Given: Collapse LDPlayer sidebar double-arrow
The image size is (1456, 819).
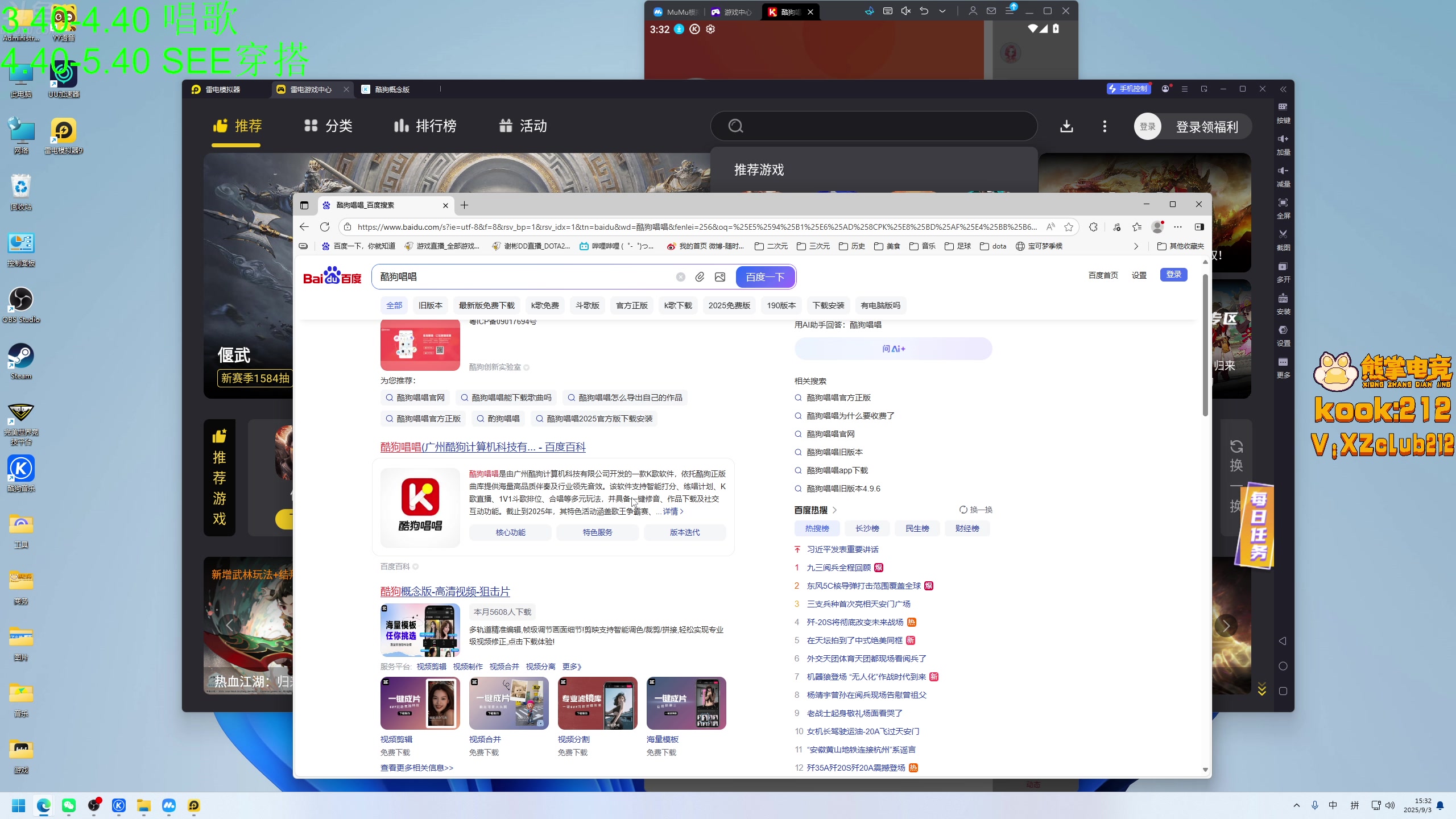Looking at the screenshot, I should [x=1283, y=89].
